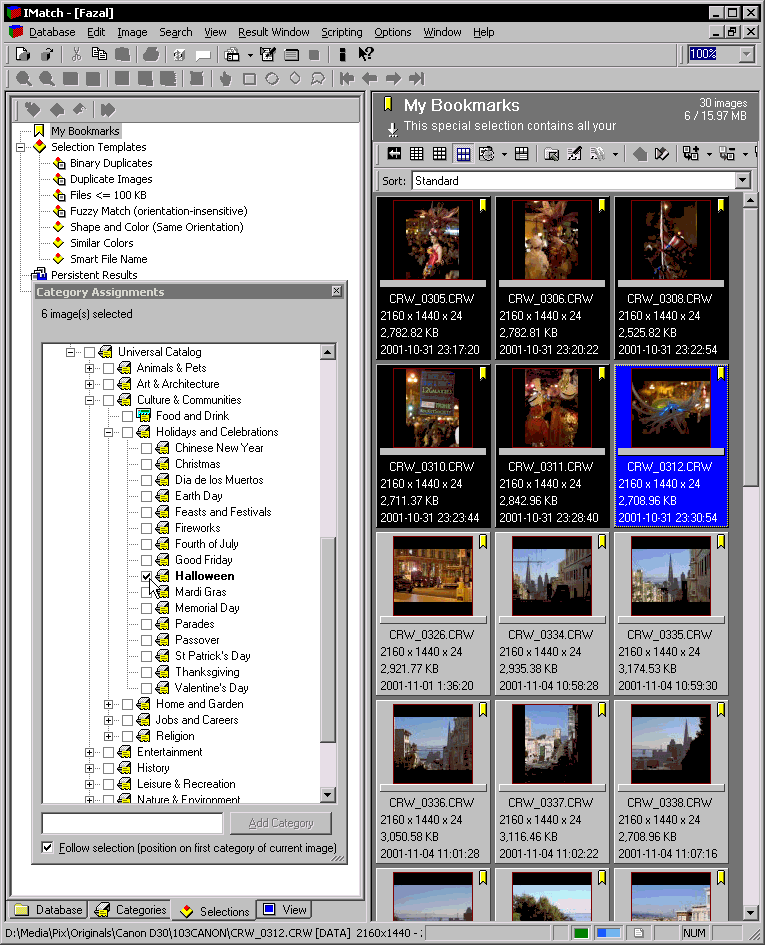Click the category name input field
765x945 pixels.
pos(132,823)
